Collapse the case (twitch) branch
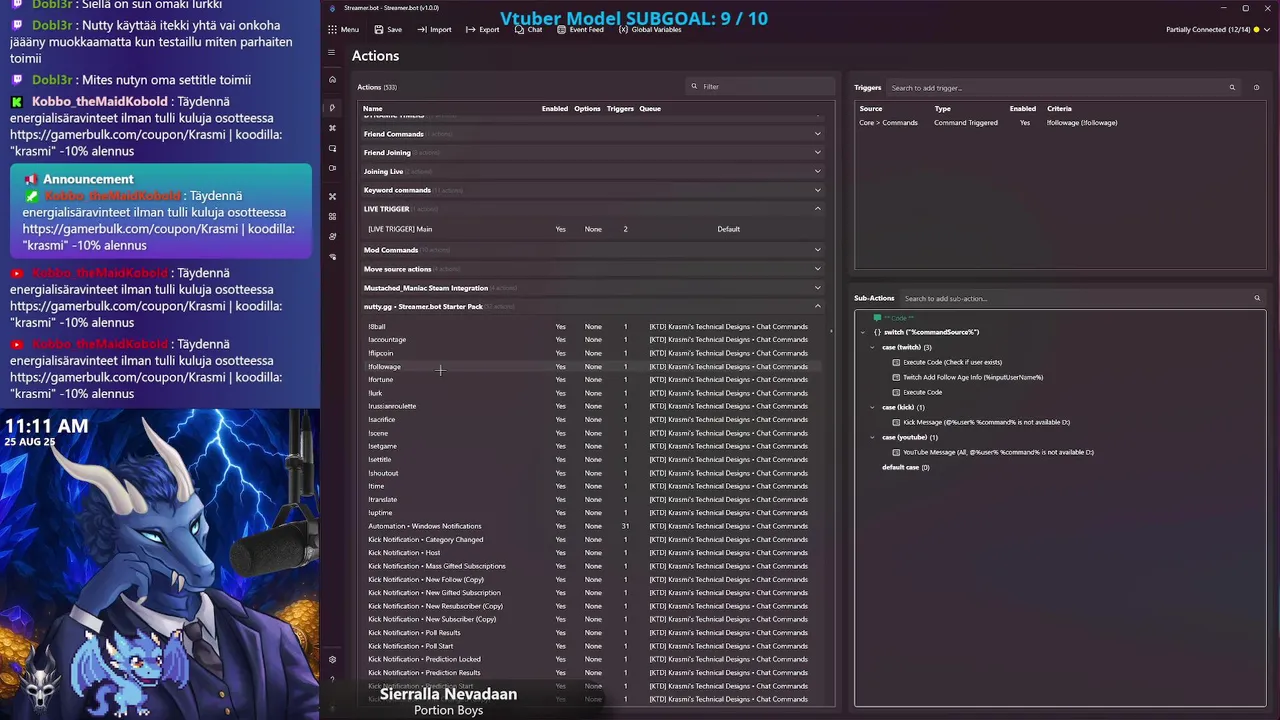This screenshot has width=1280, height=720. (x=872, y=347)
